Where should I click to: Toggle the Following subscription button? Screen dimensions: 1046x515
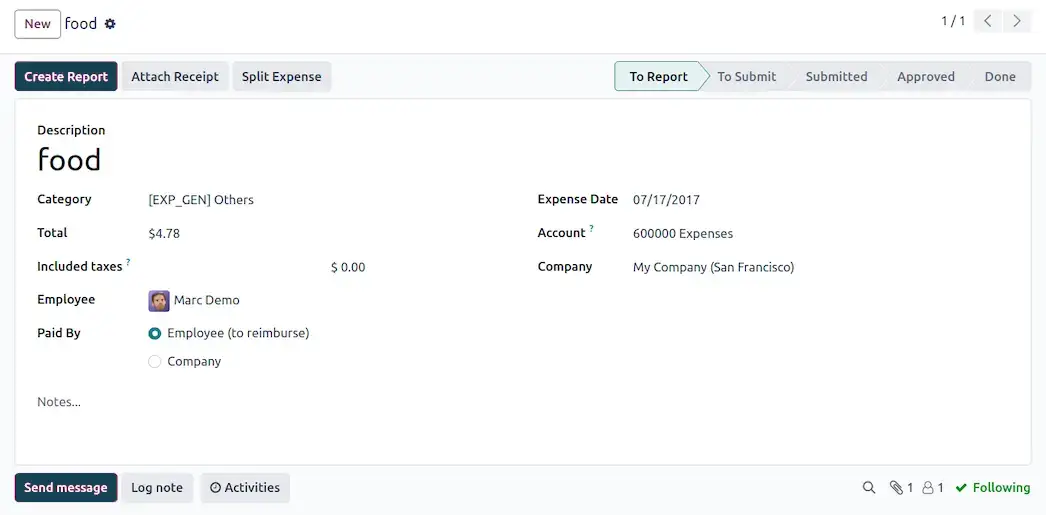pyautogui.click(x=993, y=488)
